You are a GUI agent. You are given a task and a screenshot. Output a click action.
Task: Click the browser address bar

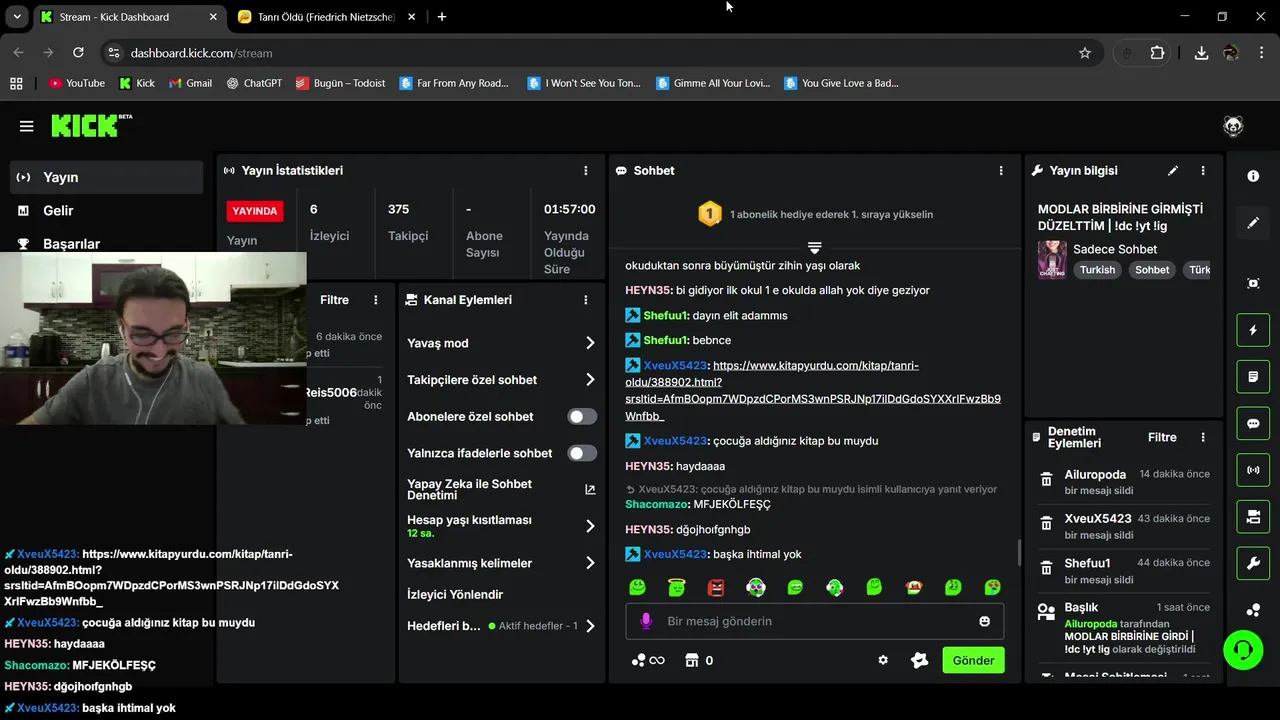[x=600, y=53]
